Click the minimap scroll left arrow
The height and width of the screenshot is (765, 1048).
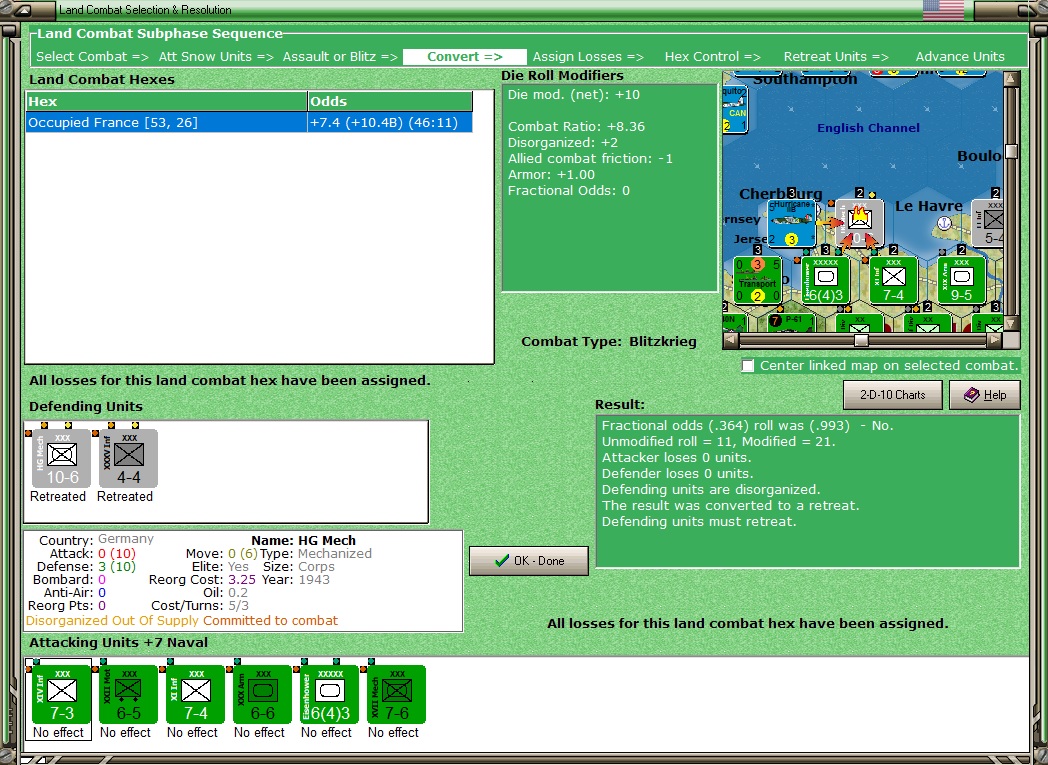tap(731, 341)
